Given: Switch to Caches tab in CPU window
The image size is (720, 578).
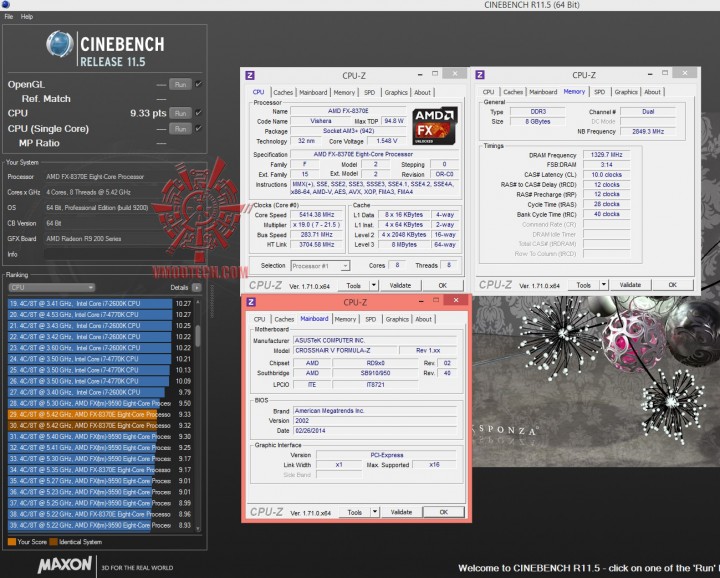Looking at the screenshot, I should point(283,92).
